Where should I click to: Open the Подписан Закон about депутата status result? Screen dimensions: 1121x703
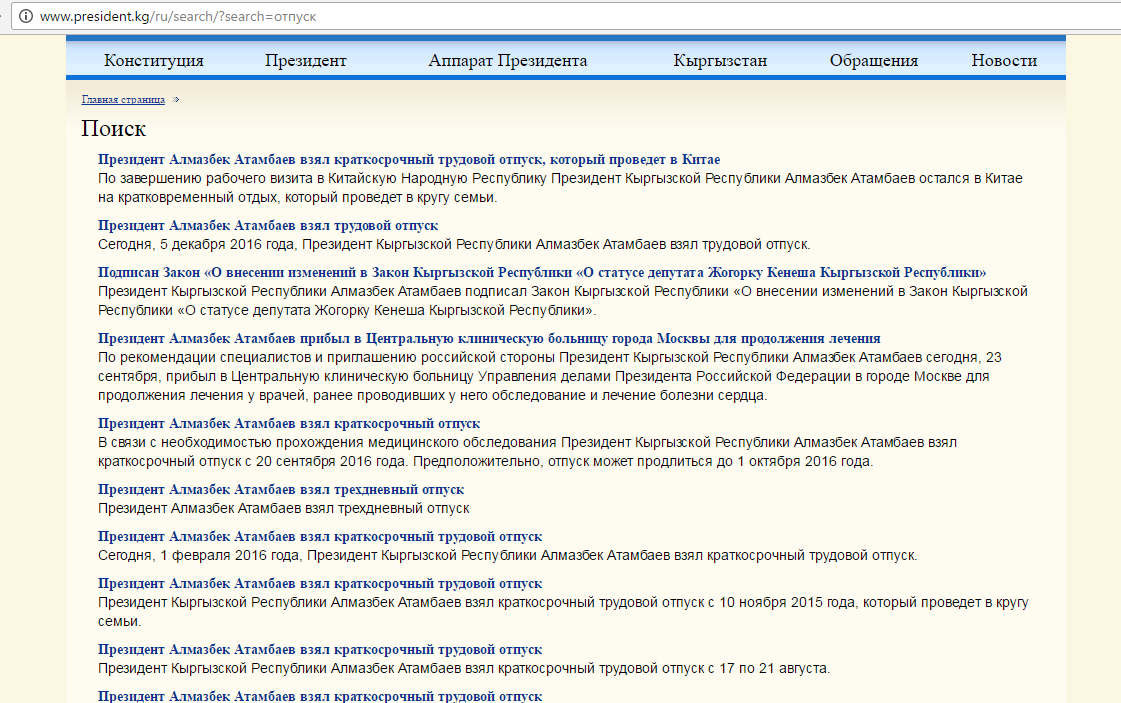point(541,273)
